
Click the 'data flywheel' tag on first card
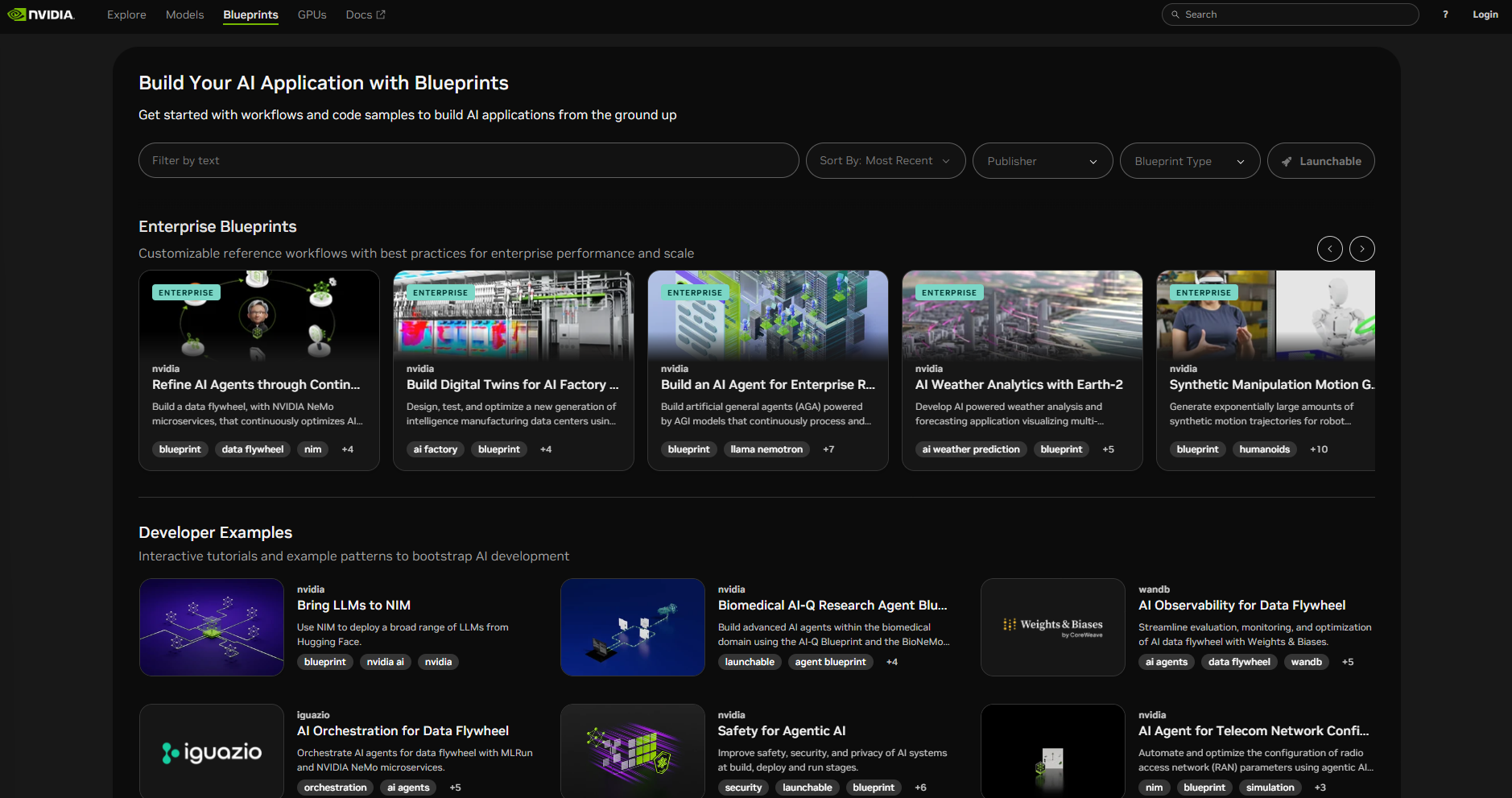coord(253,449)
